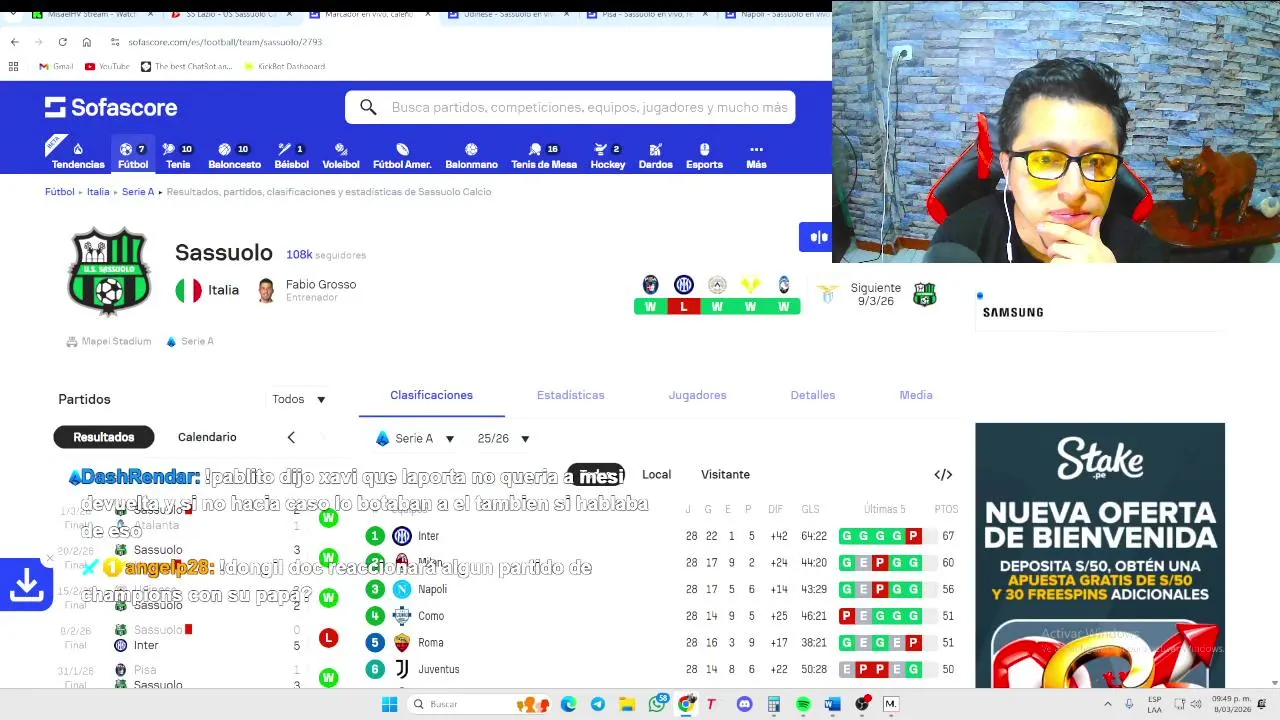
Task: Open the Fútbol breadcrumb link
Action: [59, 191]
